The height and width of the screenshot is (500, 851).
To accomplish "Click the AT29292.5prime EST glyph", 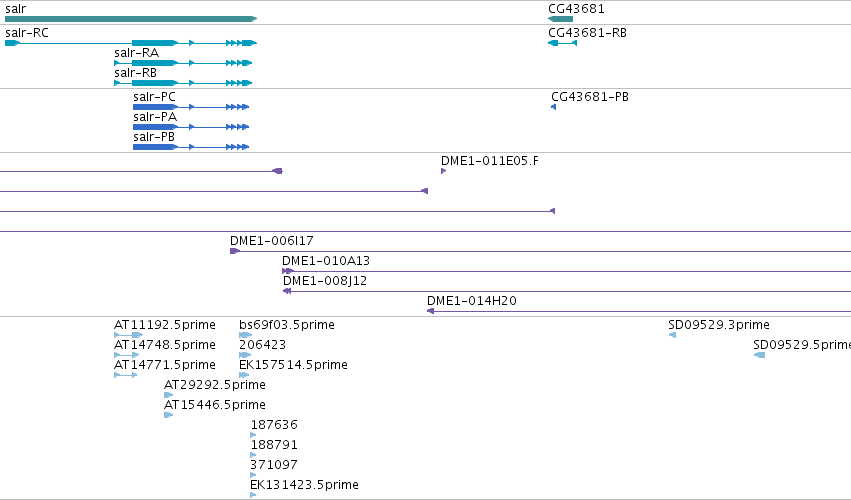I will (x=168, y=395).
